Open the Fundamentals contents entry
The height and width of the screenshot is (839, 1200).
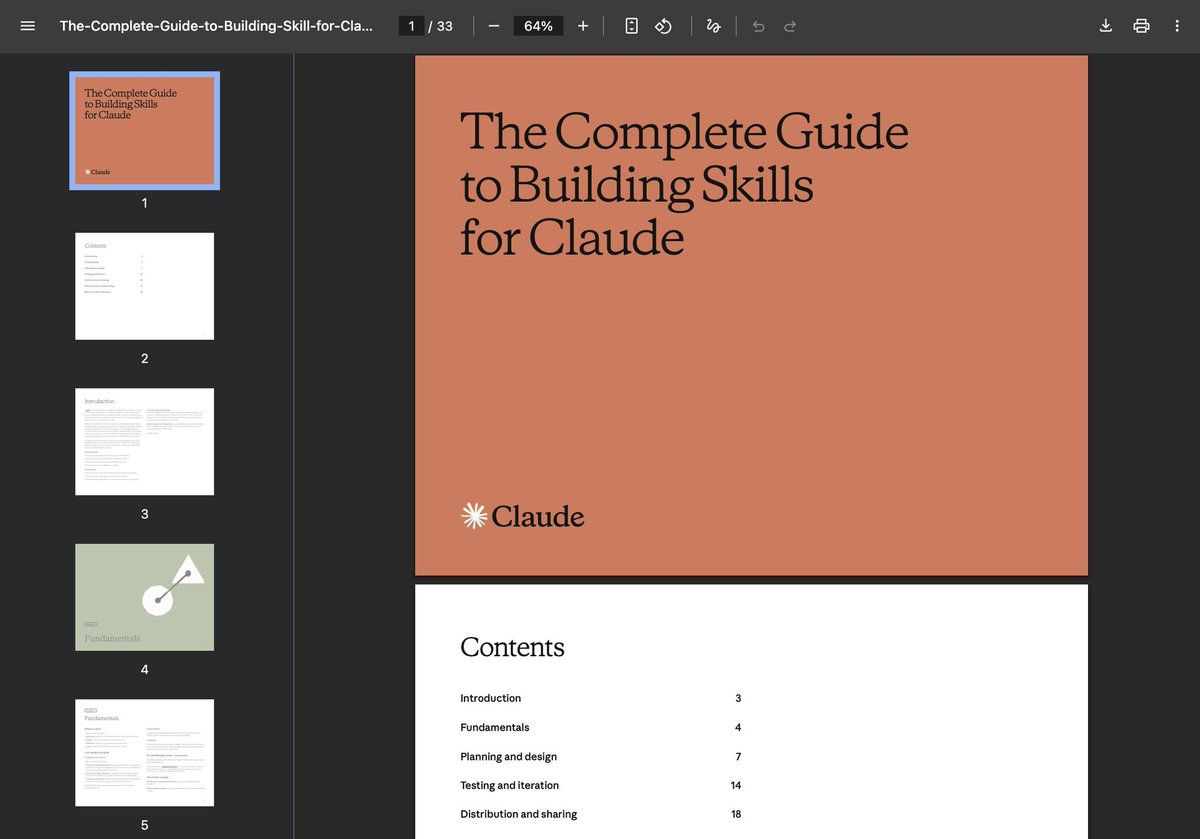(494, 727)
